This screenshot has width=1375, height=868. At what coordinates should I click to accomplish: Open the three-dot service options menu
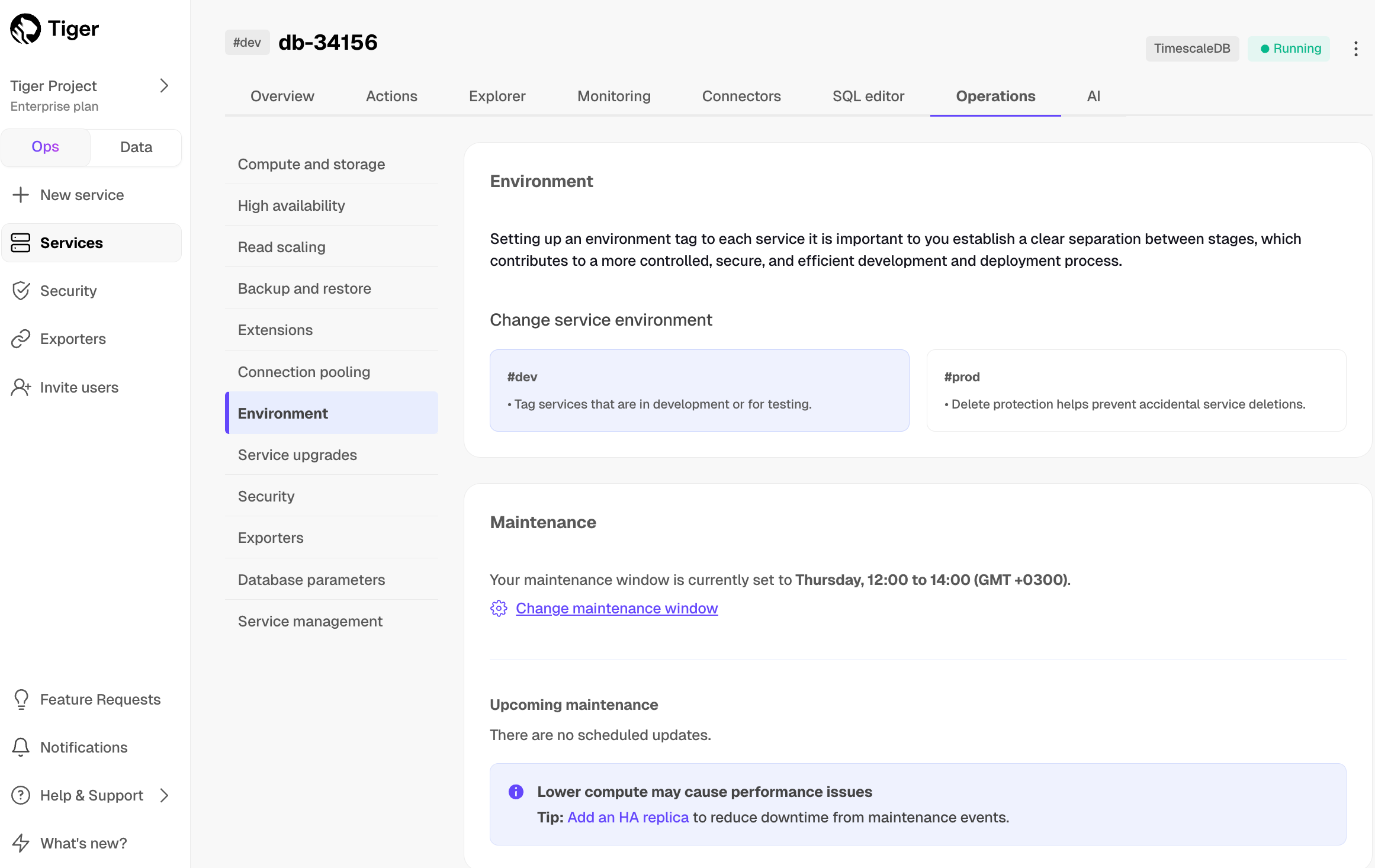[1355, 49]
